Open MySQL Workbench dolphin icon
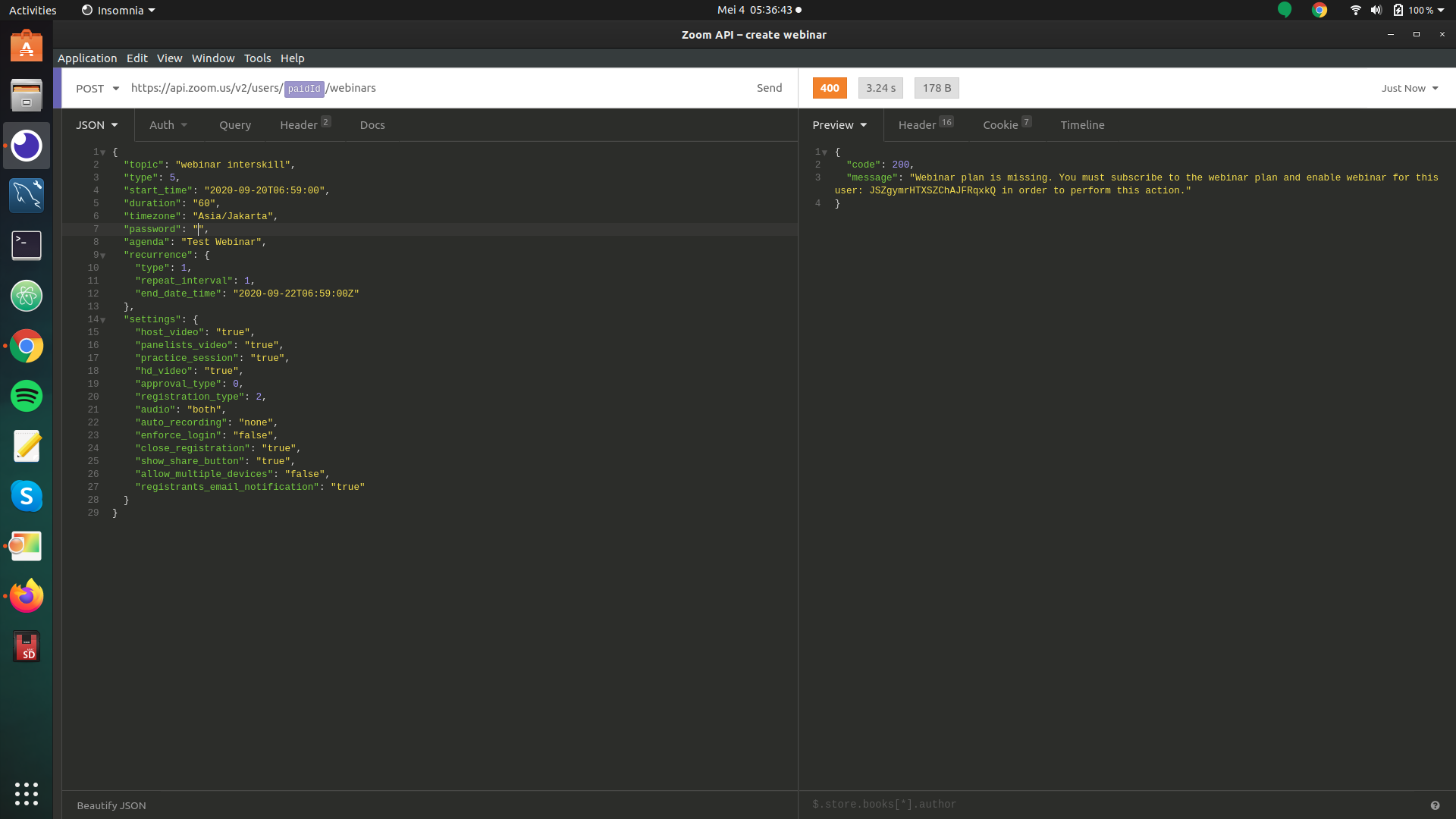Viewport: 1456px width, 819px height. [x=27, y=195]
